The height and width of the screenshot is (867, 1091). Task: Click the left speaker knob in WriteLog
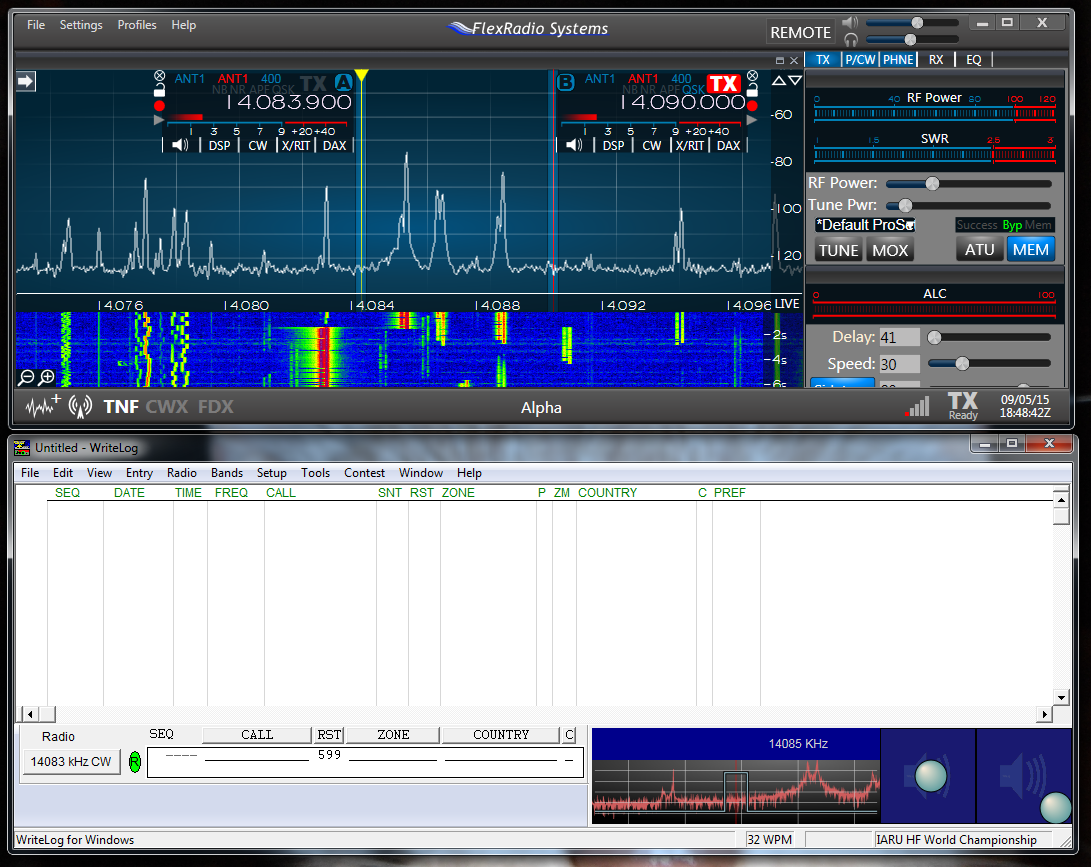(x=931, y=776)
